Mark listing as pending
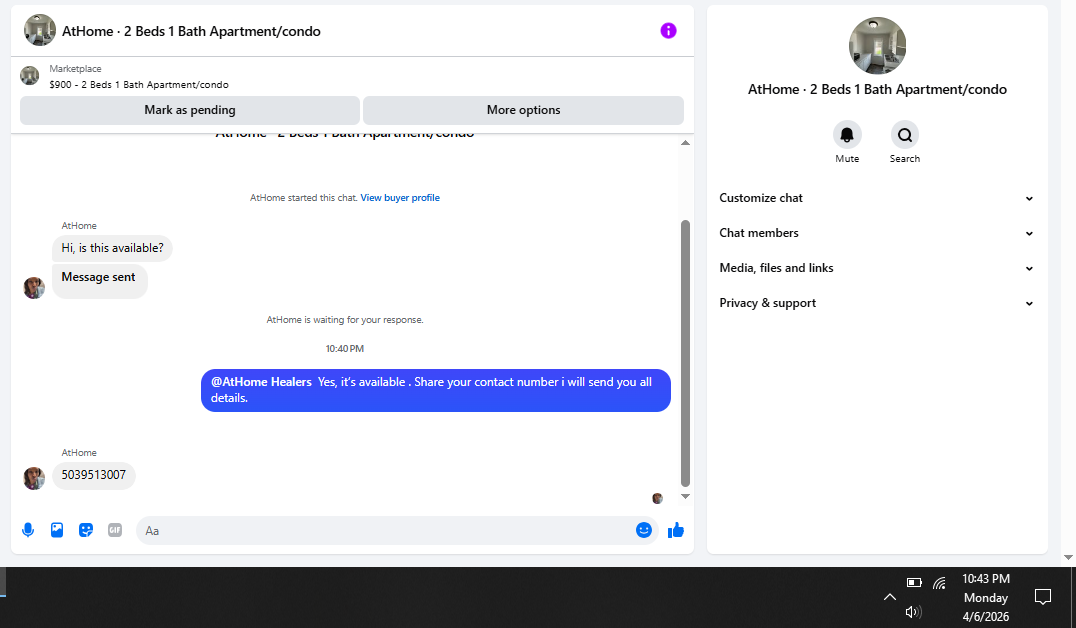This screenshot has width=1076, height=628. pyautogui.click(x=189, y=110)
